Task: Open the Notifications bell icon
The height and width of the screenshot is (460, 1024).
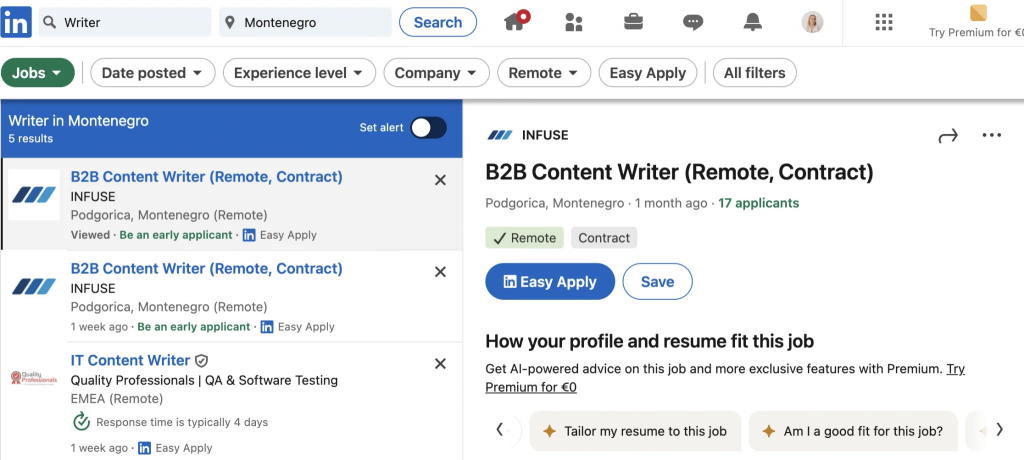Action: click(753, 22)
